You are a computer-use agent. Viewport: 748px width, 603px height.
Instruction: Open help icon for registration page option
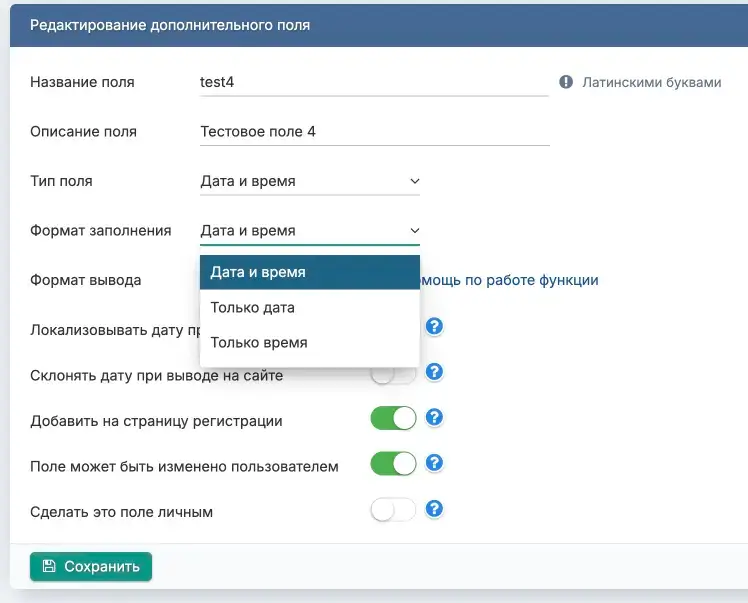tap(434, 418)
